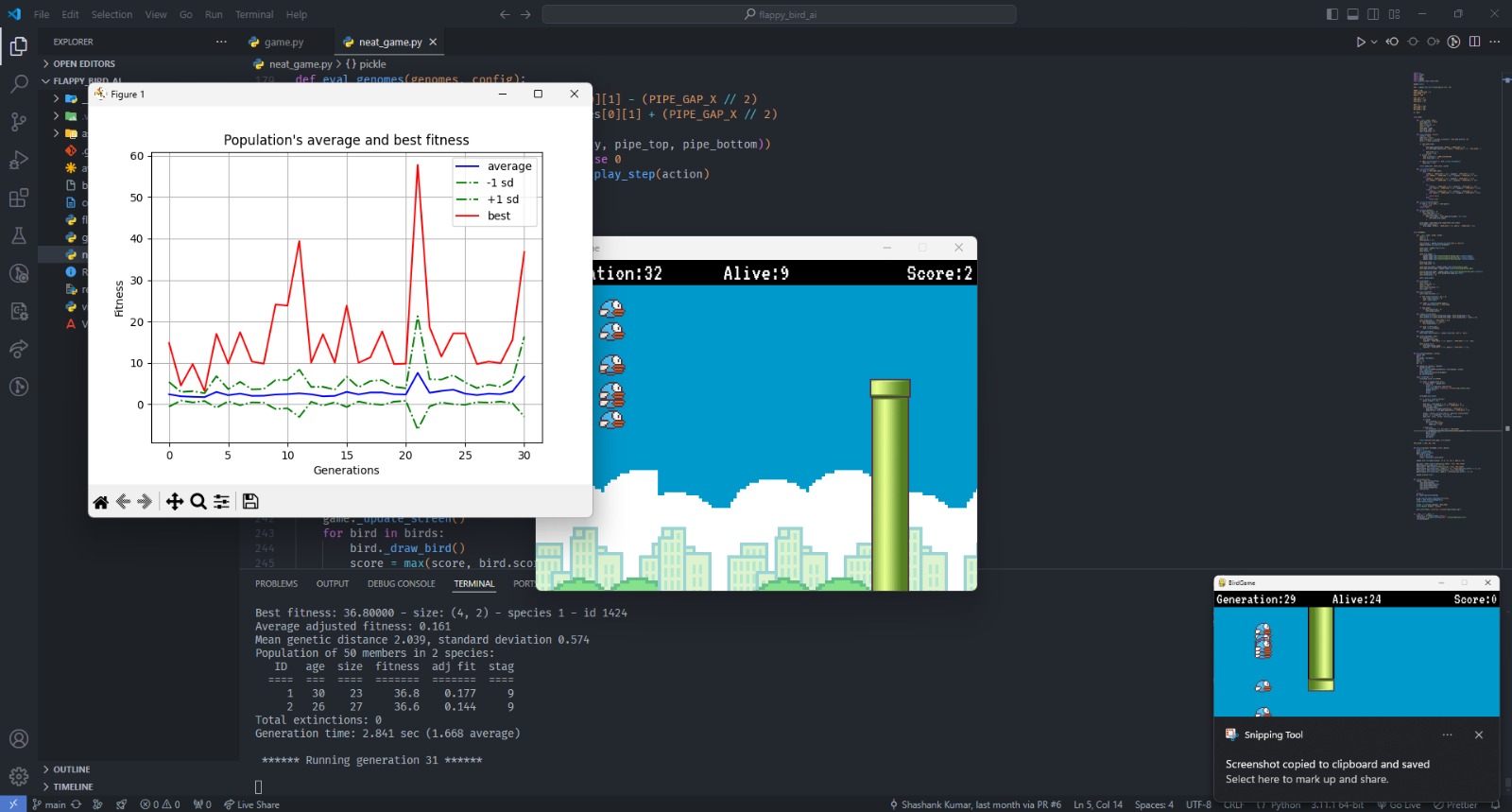This screenshot has height=812, width=1512.
Task: Switch to the OUTPUT panel tab
Action: click(333, 583)
